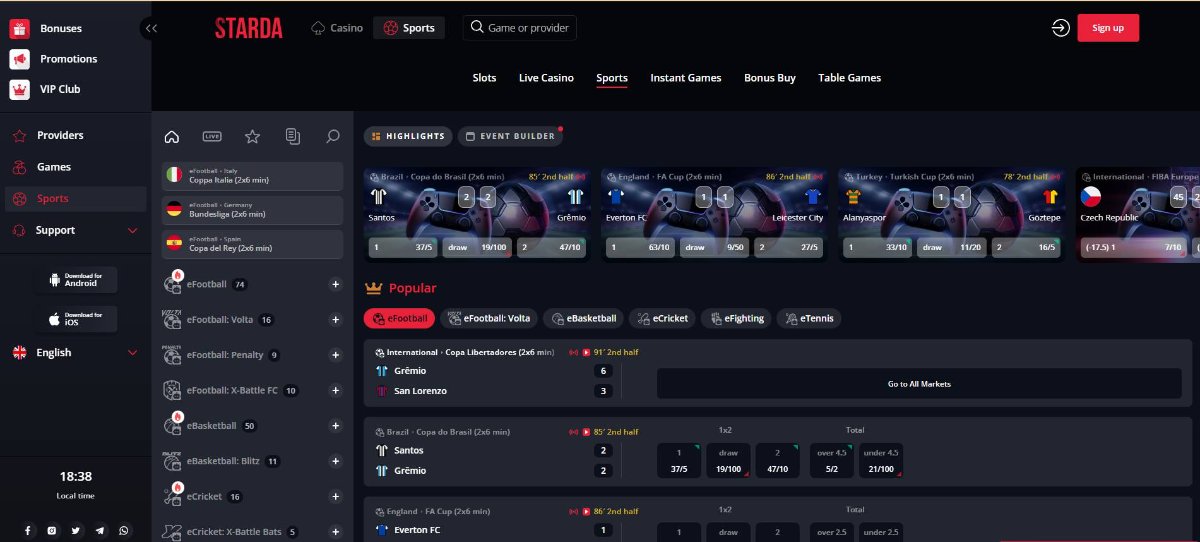Click the eBasketball sport icon in list

172,424
